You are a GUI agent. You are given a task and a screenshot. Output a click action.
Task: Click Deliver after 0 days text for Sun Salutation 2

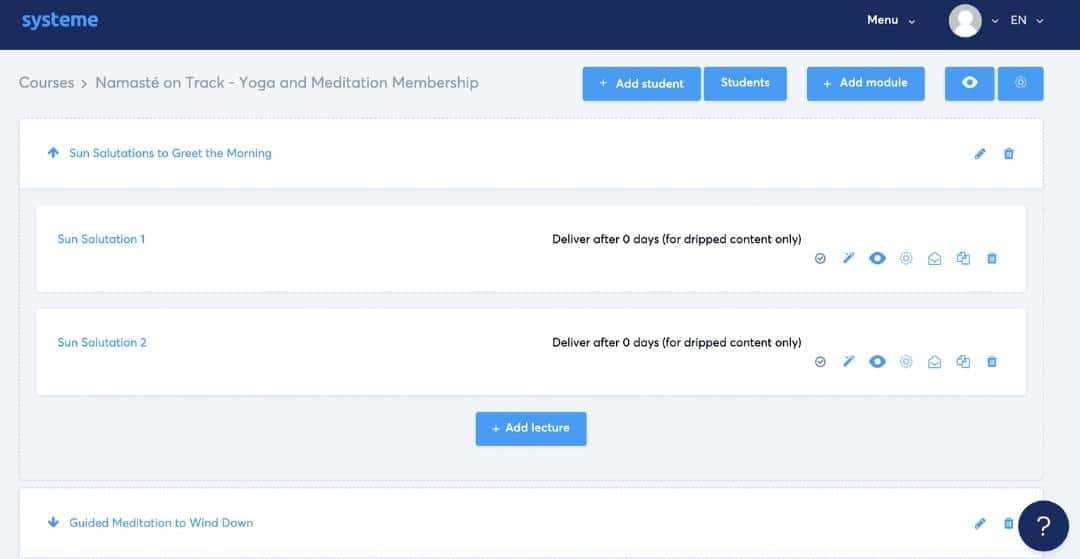(x=677, y=343)
